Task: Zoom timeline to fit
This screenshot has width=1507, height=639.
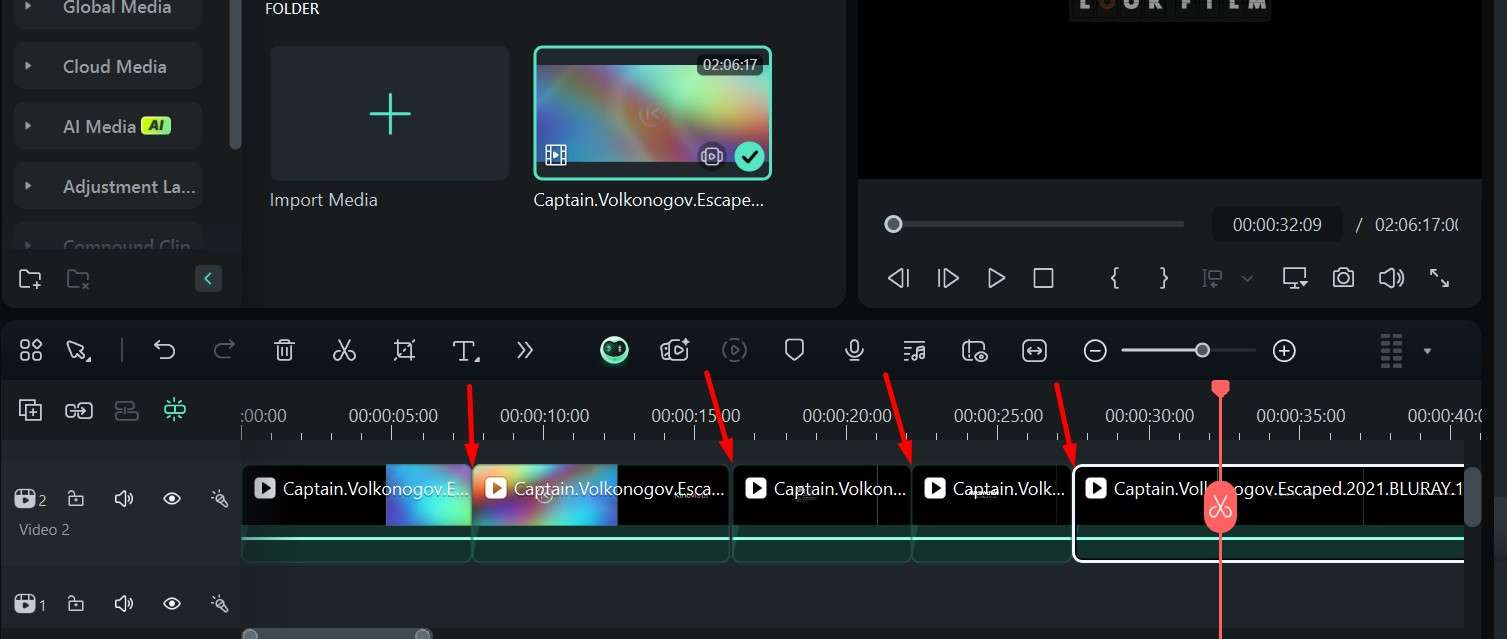Action: coord(1034,350)
